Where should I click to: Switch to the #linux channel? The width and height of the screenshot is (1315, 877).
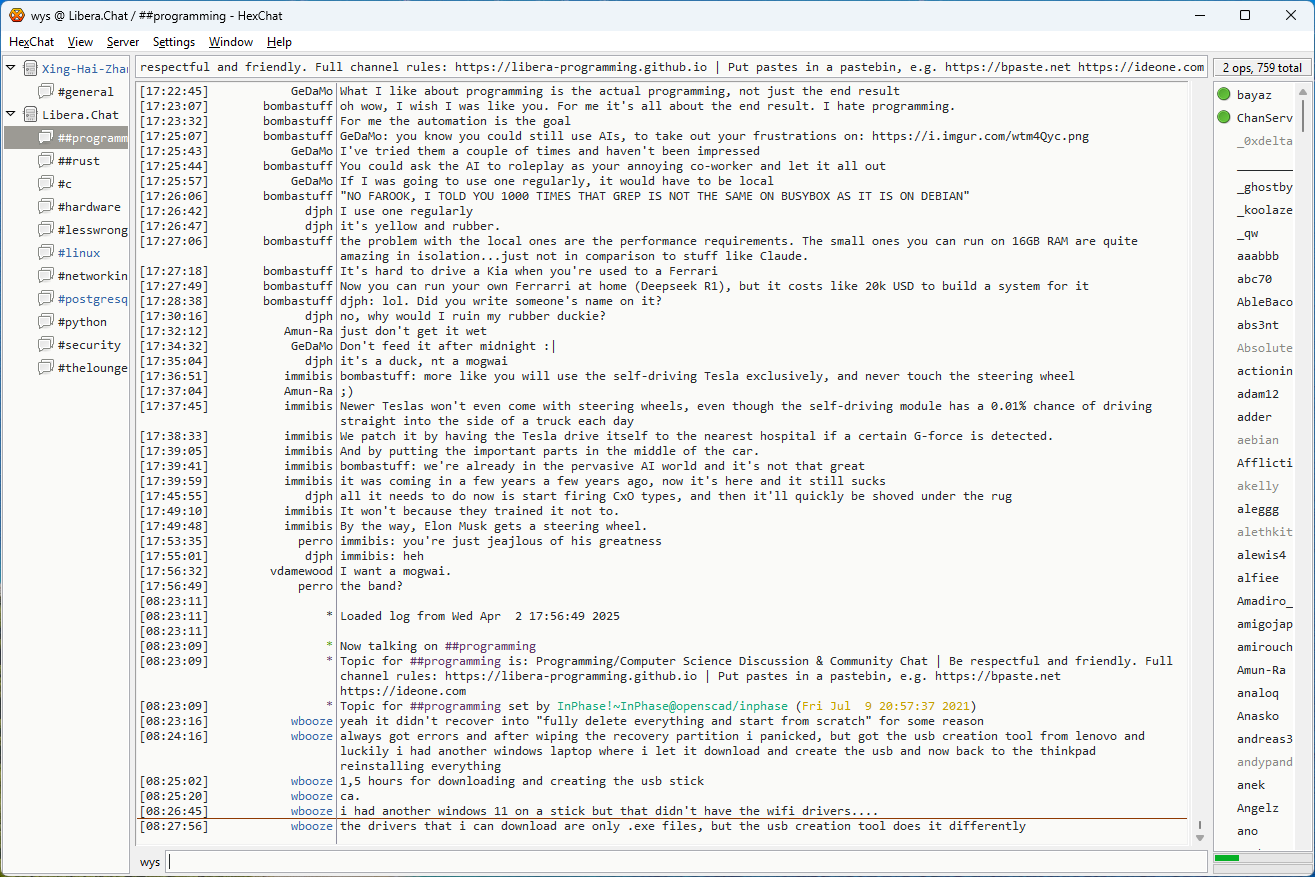pyautogui.click(x=79, y=253)
